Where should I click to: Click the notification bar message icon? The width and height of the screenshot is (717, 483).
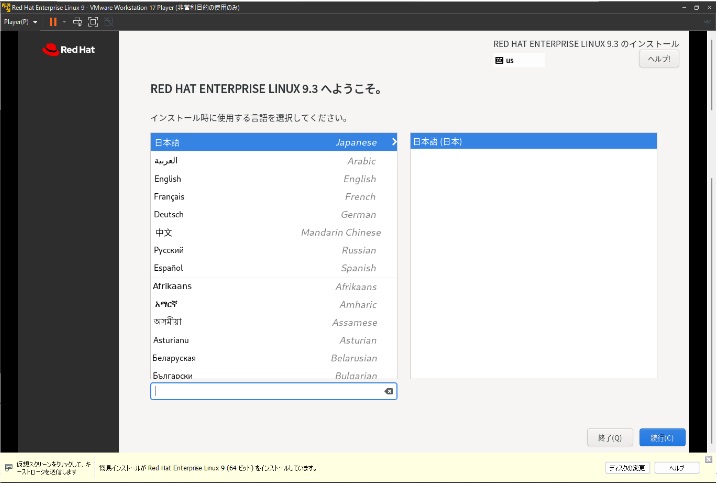pyautogui.click(x=9, y=467)
